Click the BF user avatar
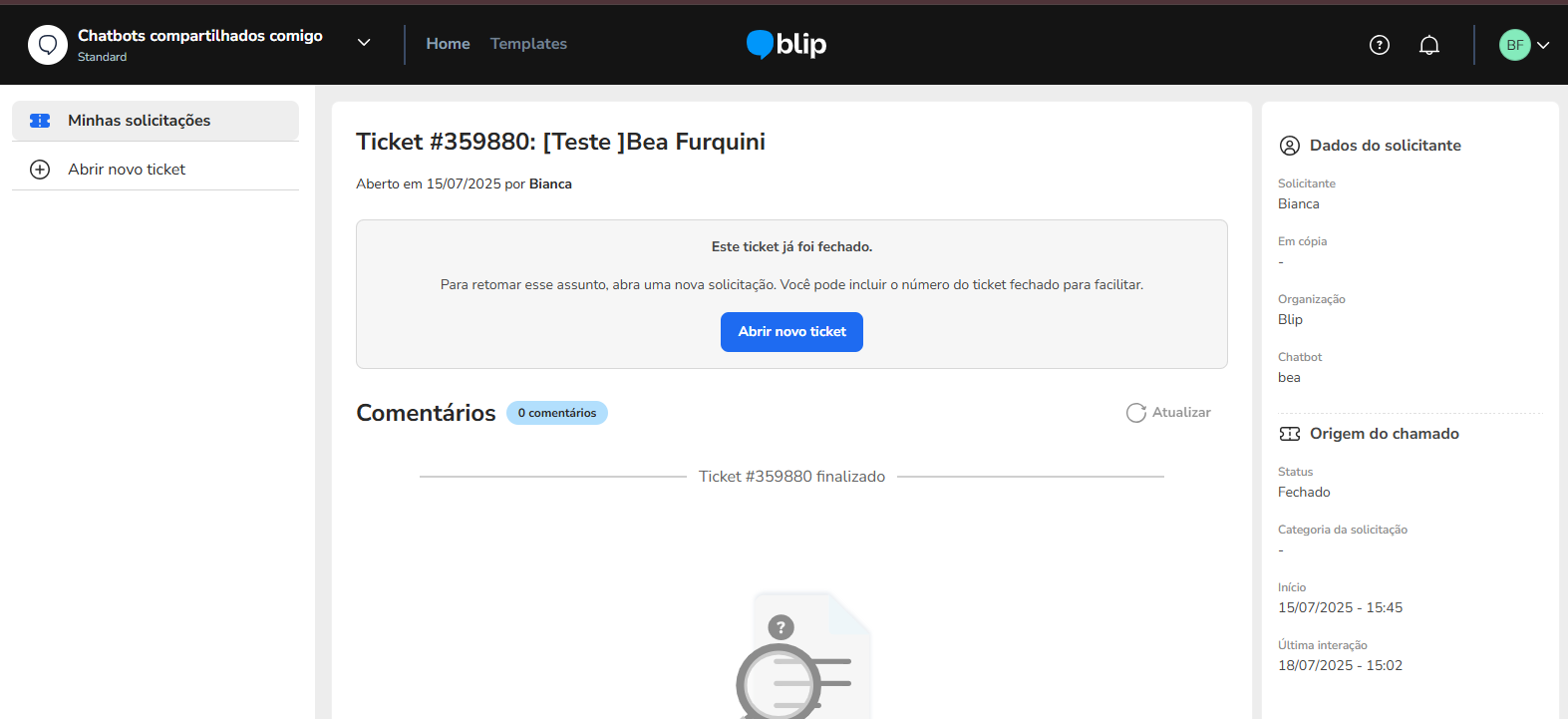This screenshot has width=1568, height=719. (1514, 45)
